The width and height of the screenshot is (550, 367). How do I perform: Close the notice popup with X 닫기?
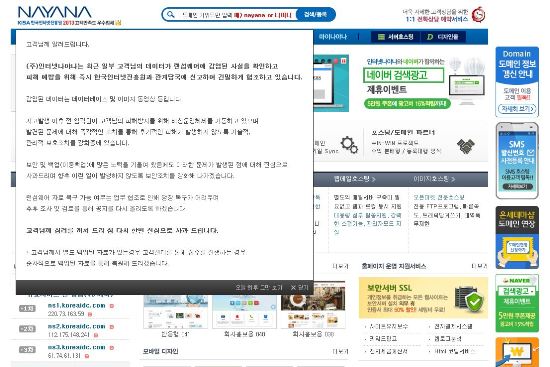(299, 287)
